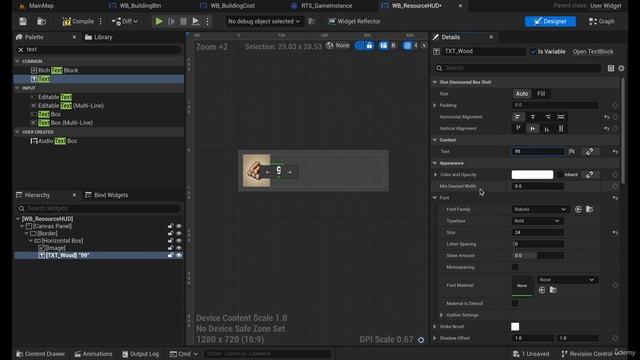
Task: Align horizontally to center
Action: [533, 117]
